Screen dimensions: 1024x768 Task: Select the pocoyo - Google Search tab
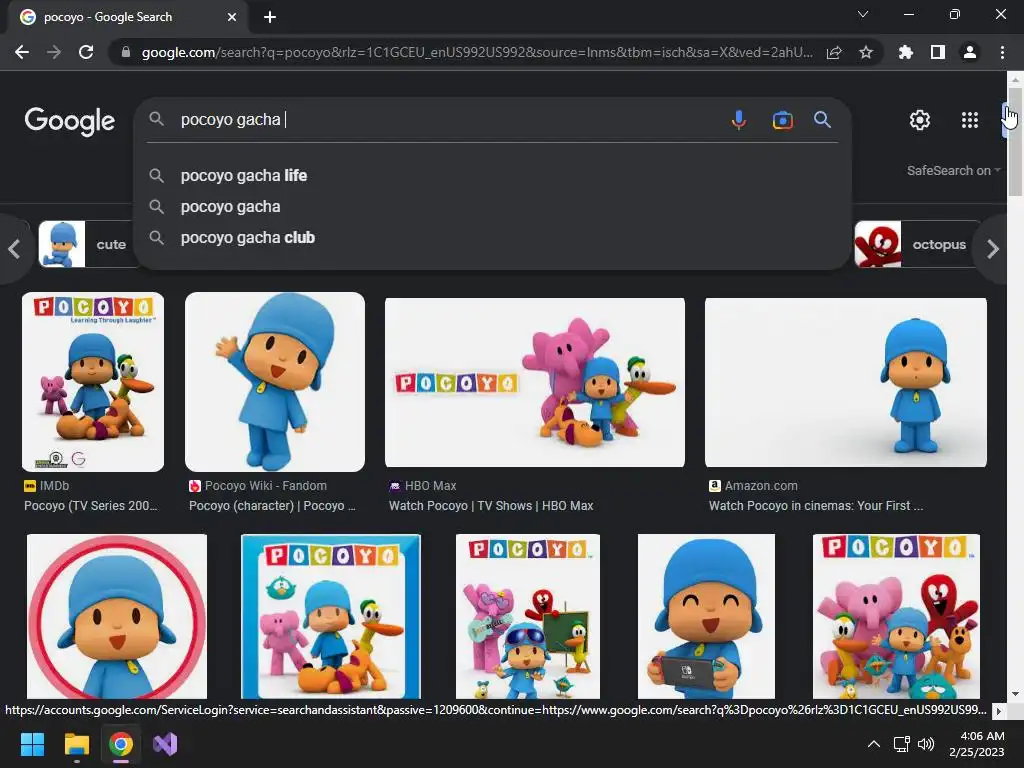(x=127, y=17)
